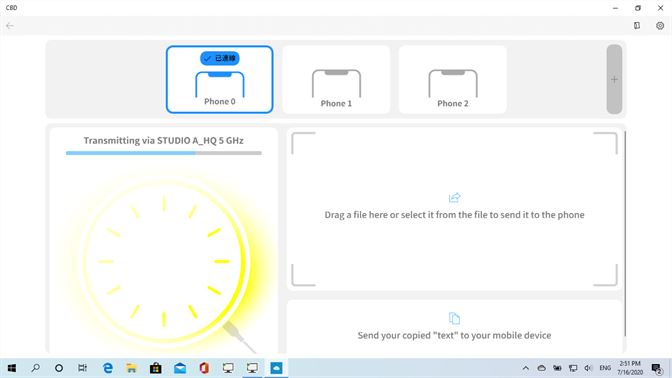The width and height of the screenshot is (672, 378).
Task: Click the copy icon for sending text
Action: pyautogui.click(x=454, y=318)
